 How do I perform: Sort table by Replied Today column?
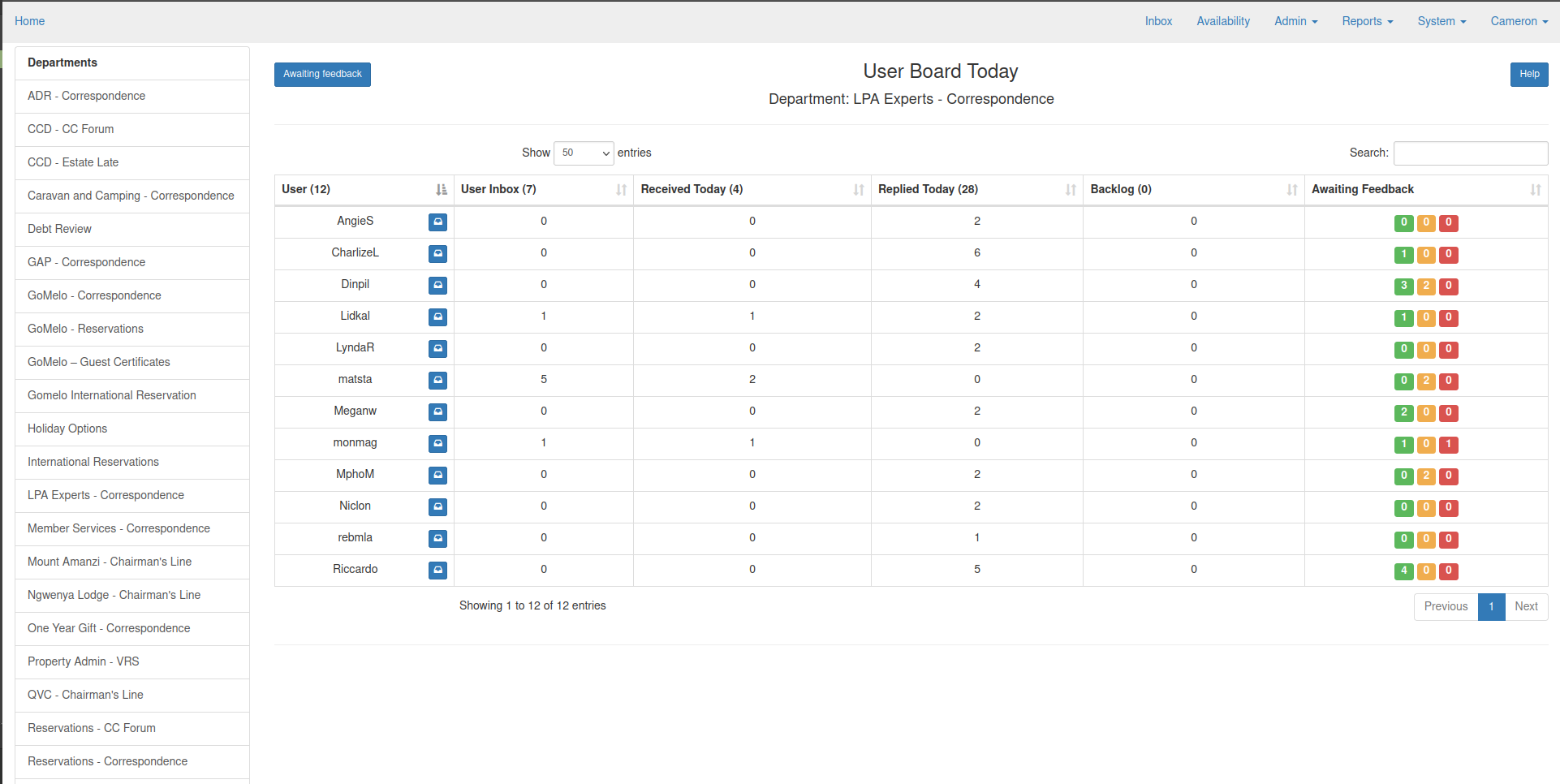tap(1070, 190)
